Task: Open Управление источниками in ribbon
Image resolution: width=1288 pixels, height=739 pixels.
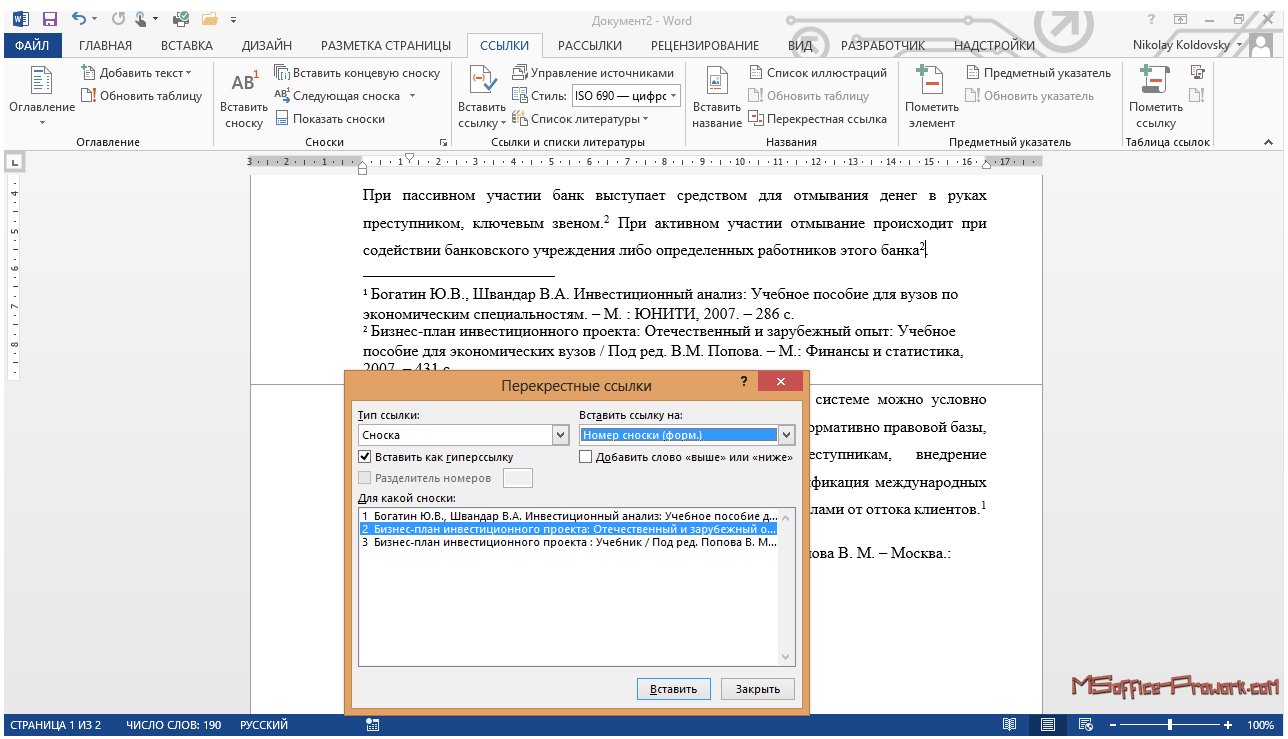Action: [x=593, y=73]
